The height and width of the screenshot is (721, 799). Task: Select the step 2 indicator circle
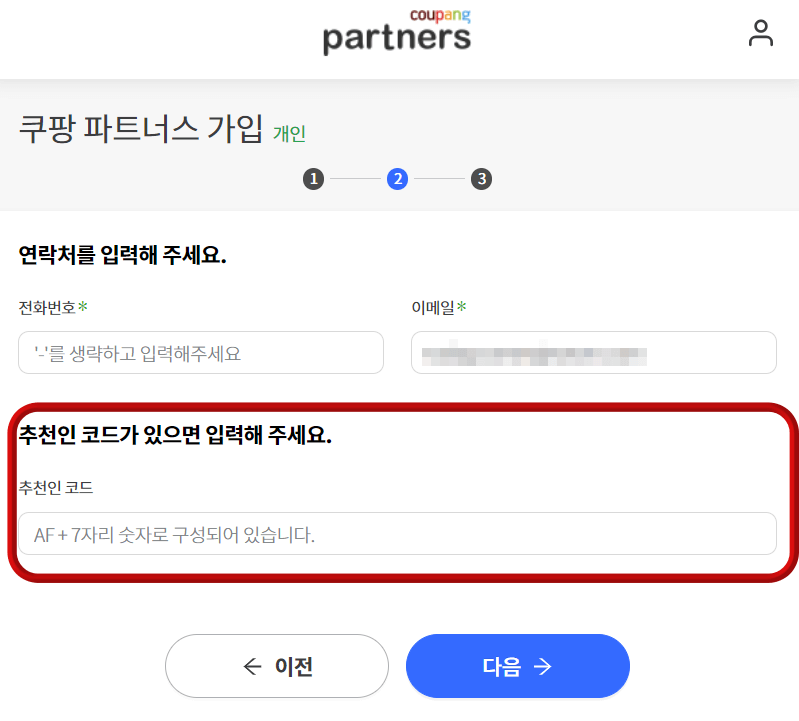click(397, 179)
